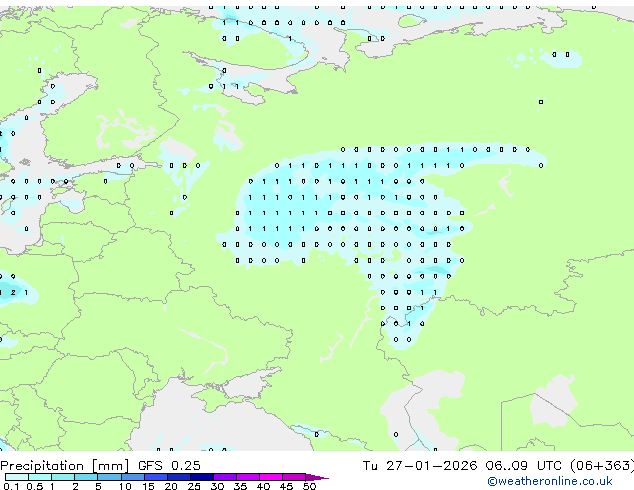634x490 pixels.
Task: Pick the 5–10 mm legend swatch
Action: pyautogui.click(x=109, y=477)
